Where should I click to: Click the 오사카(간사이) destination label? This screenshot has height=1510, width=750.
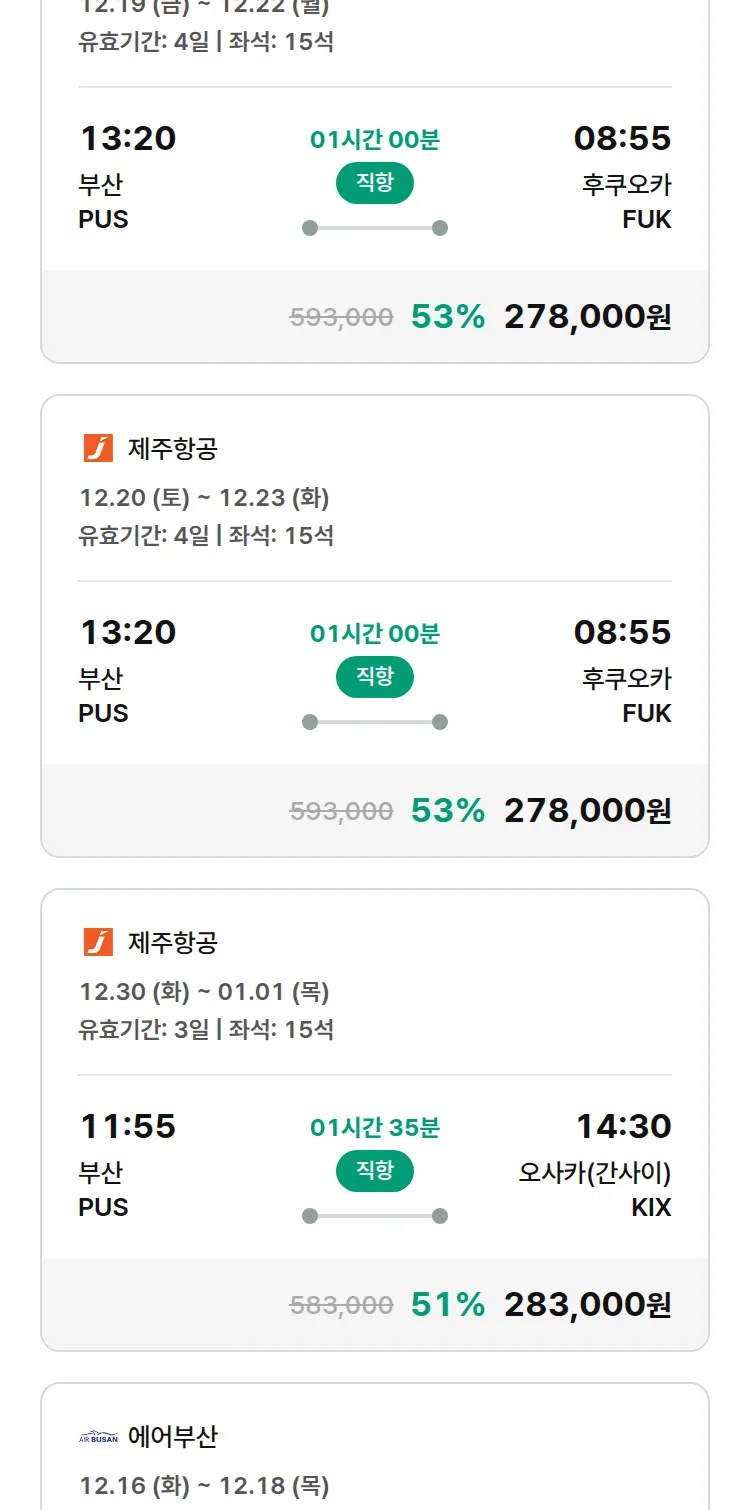594,1172
